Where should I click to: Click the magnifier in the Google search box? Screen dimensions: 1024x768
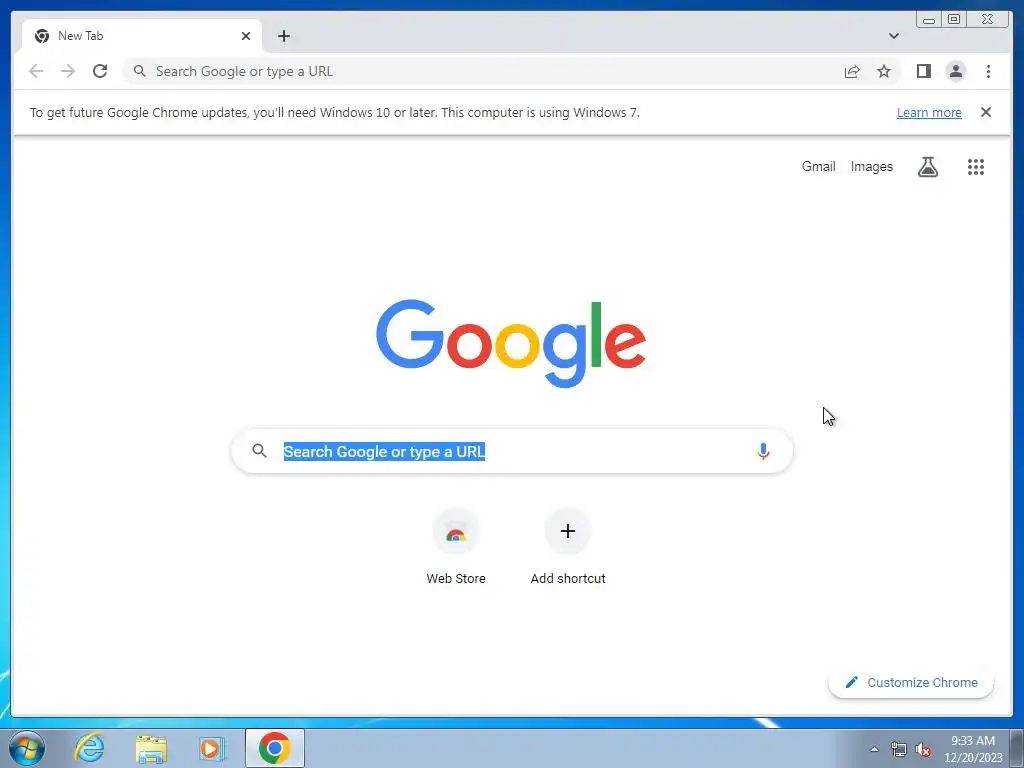[x=259, y=451]
